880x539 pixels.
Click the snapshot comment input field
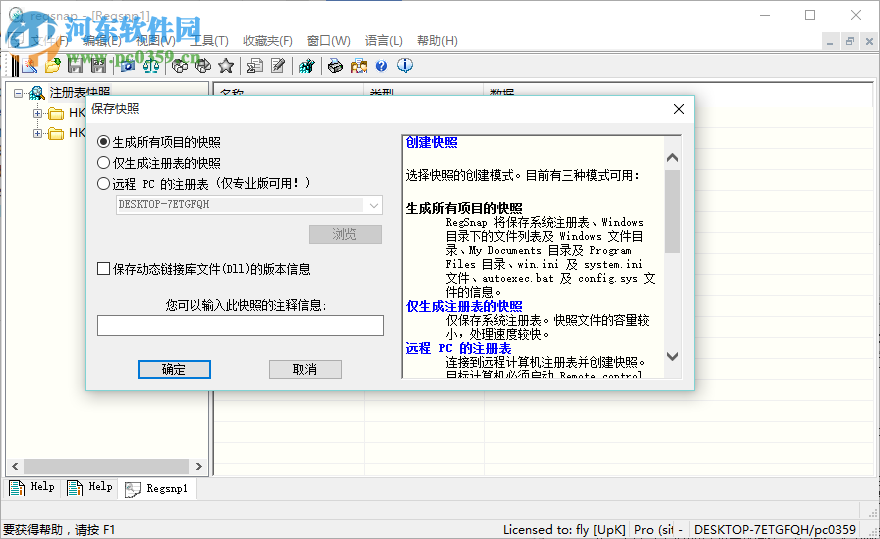pos(240,326)
